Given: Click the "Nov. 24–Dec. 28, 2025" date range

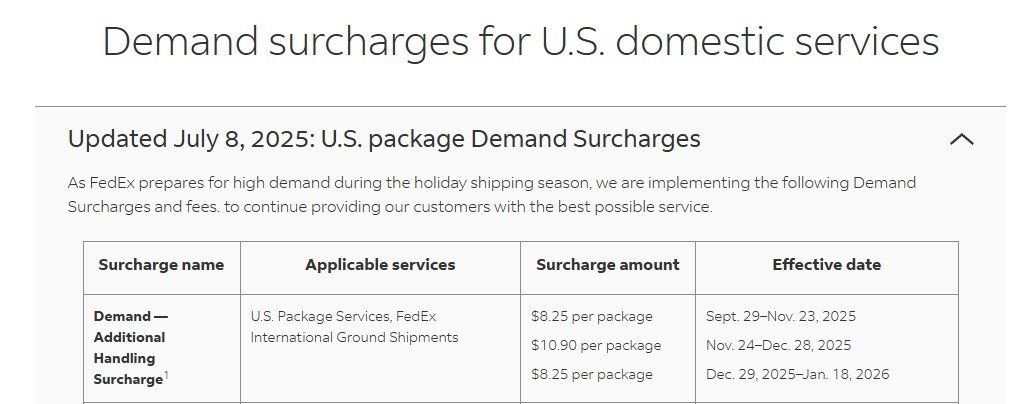Looking at the screenshot, I should pyautogui.click(x=778, y=345).
